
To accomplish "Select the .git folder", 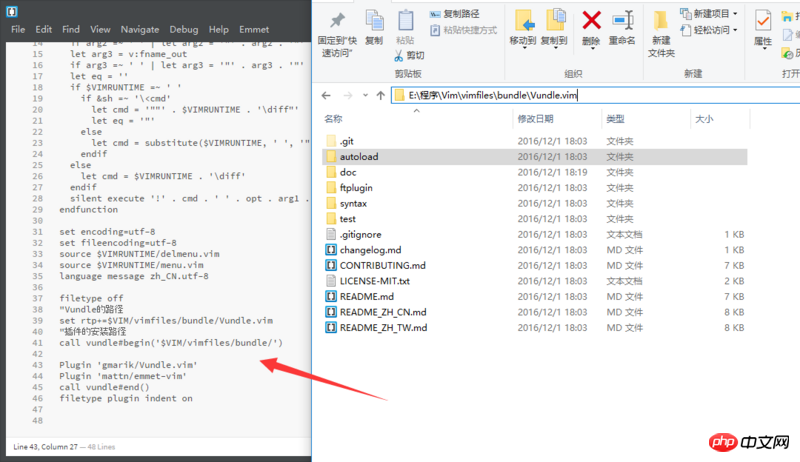I will tap(535, 141).
